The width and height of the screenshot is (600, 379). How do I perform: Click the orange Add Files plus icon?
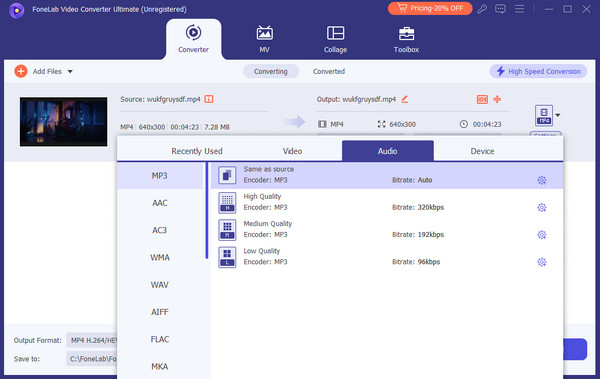coord(21,71)
